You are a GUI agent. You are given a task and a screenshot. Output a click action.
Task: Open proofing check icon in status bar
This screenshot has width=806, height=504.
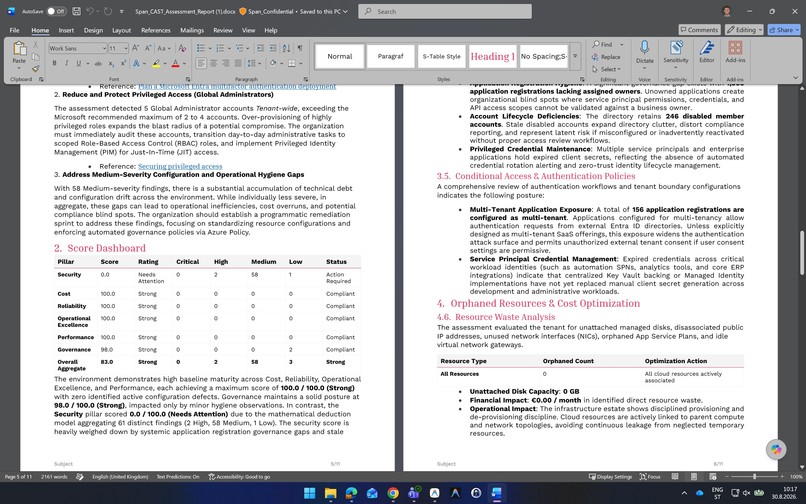click(80, 477)
